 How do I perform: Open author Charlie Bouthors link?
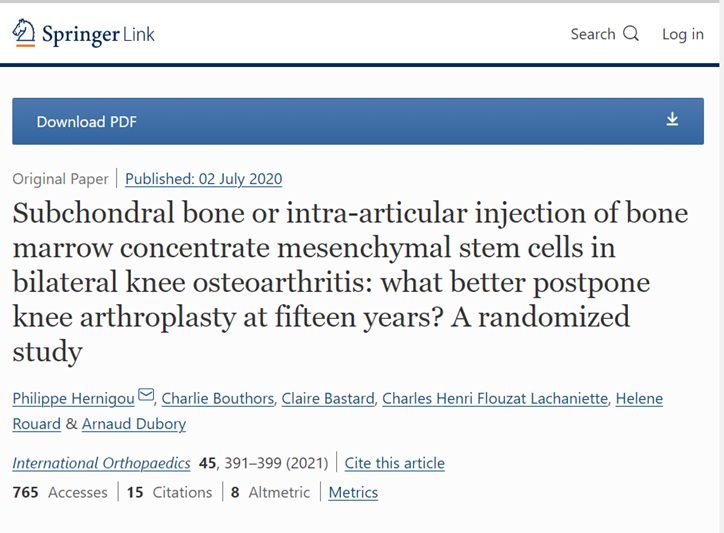(217, 398)
